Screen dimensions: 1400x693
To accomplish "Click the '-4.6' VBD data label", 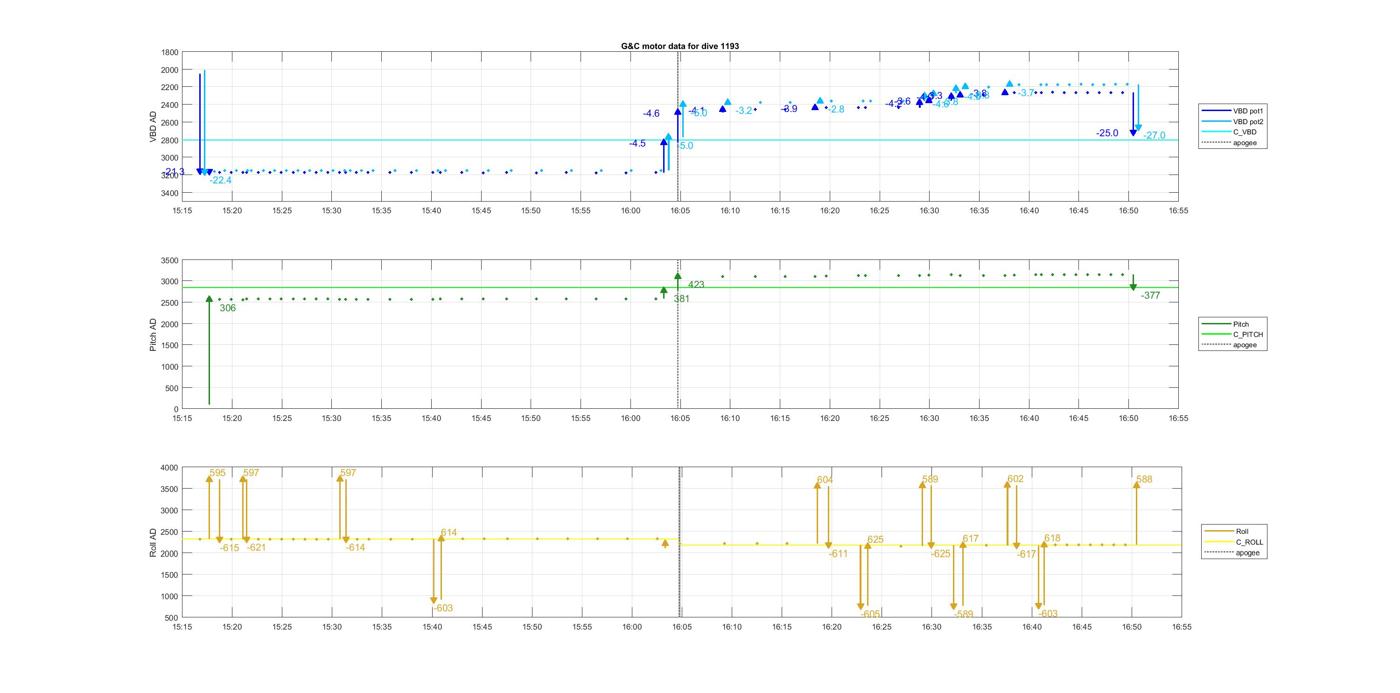I will pyautogui.click(x=651, y=114).
